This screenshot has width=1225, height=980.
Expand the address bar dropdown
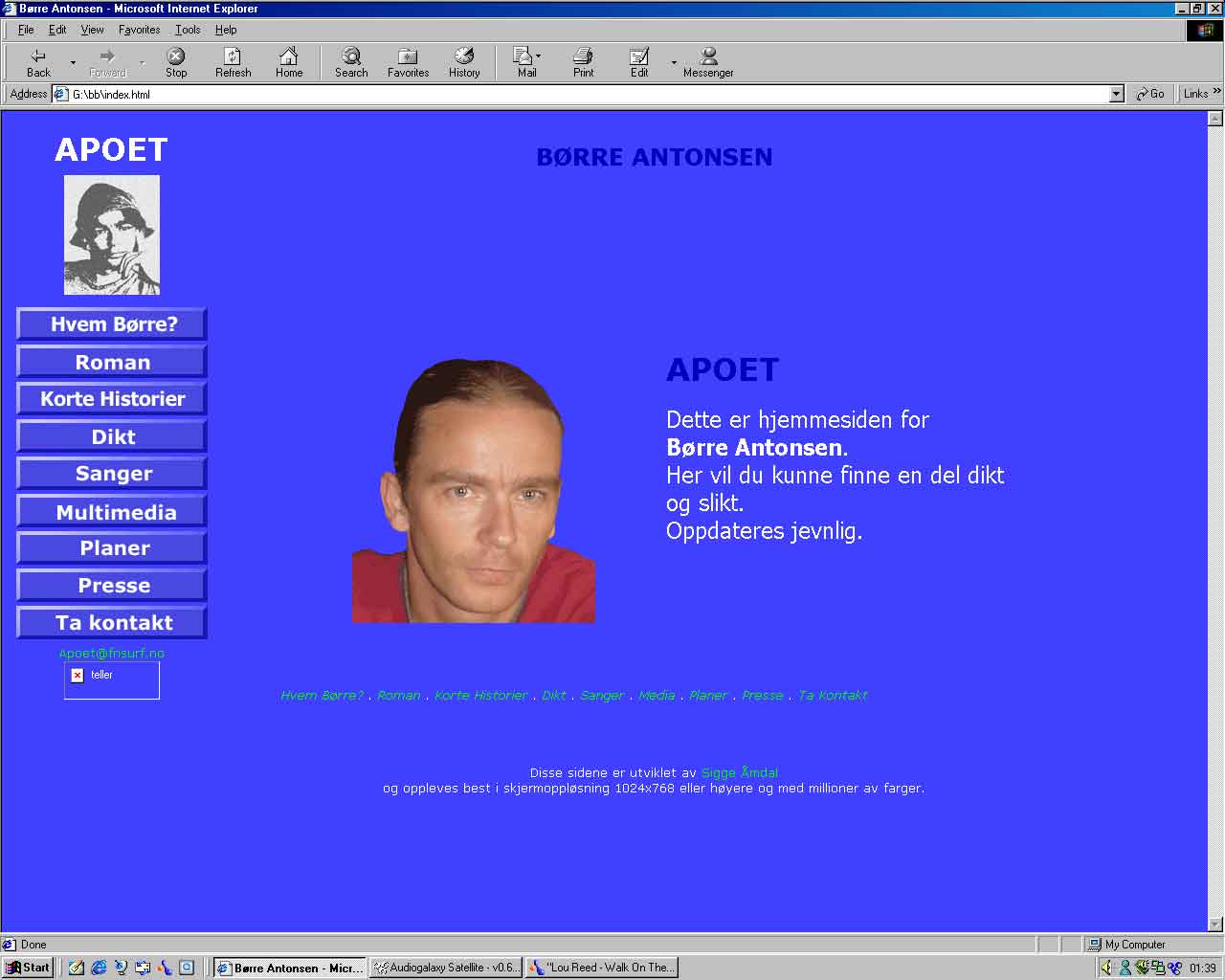(1116, 94)
